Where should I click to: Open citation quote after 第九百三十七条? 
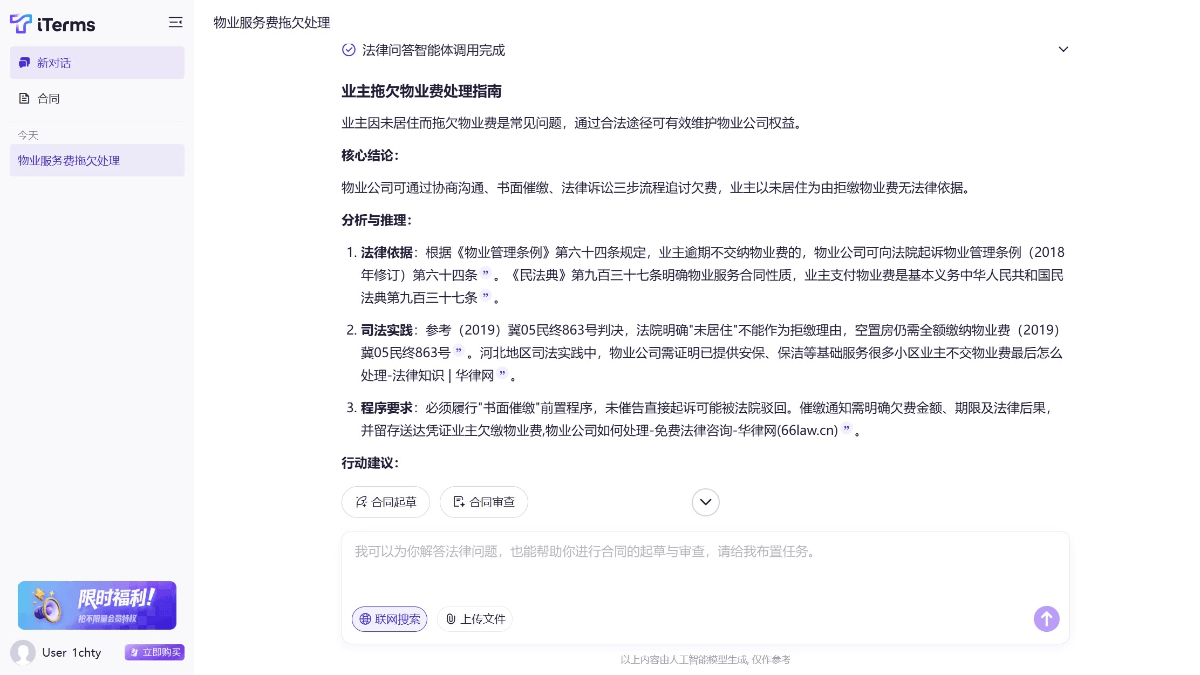[x=486, y=298]
